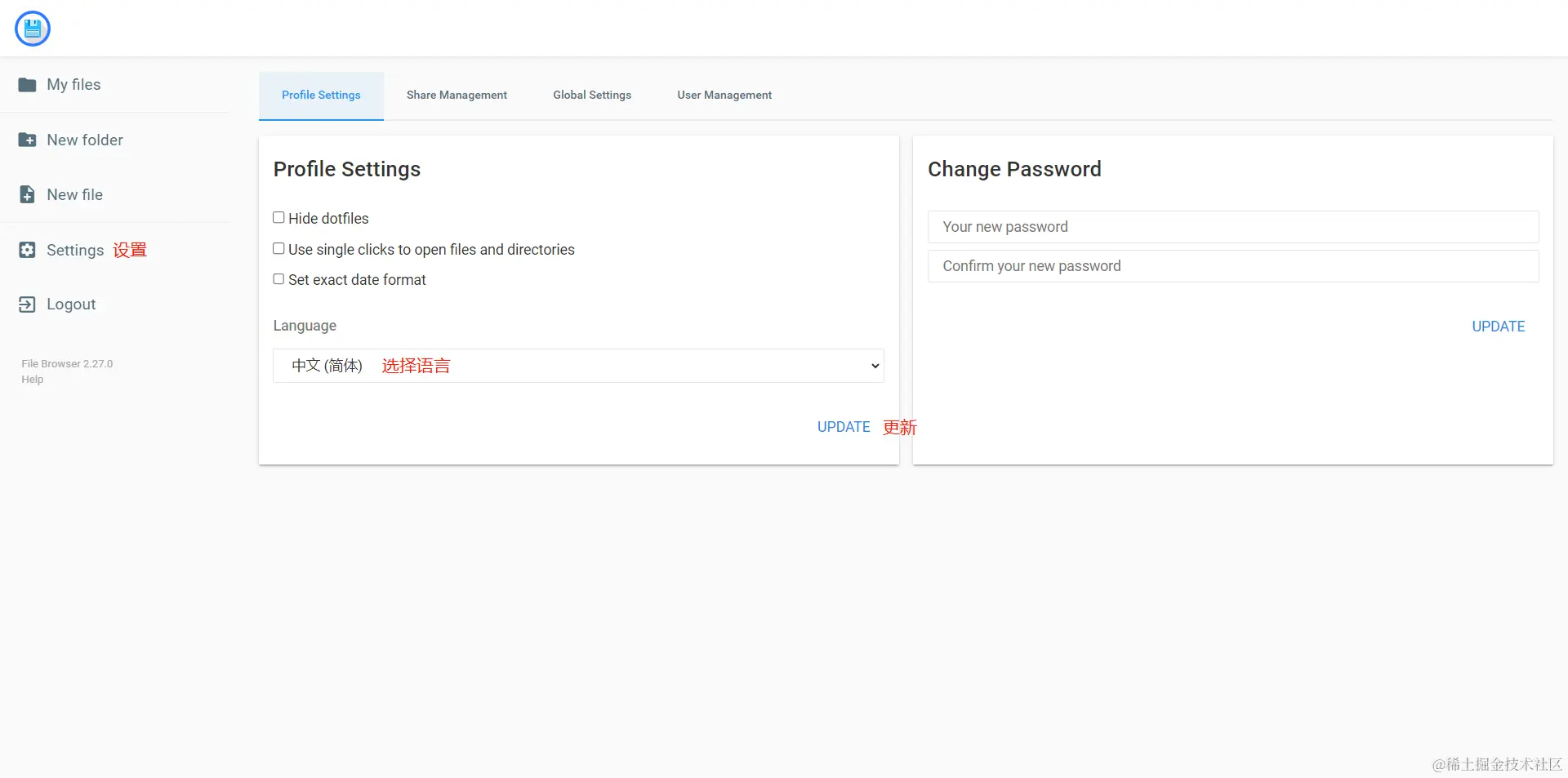Click the New folder plus icon
Screen dimensions: 1568x778
tap(27, 140)
